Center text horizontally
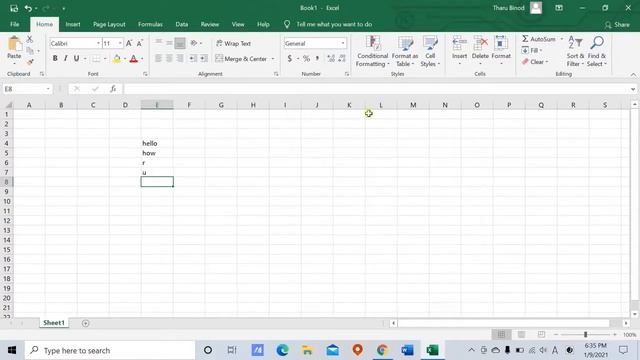The height and width of the screenshot is (360, 640). click(169, 58)
